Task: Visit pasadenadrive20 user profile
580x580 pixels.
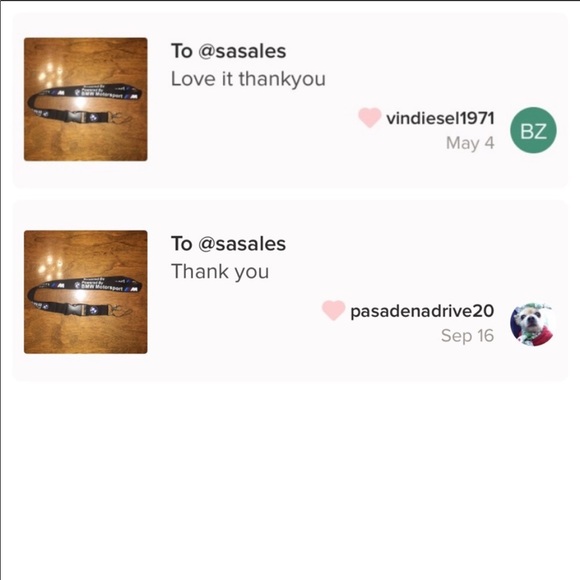Action: coord(422,311)
